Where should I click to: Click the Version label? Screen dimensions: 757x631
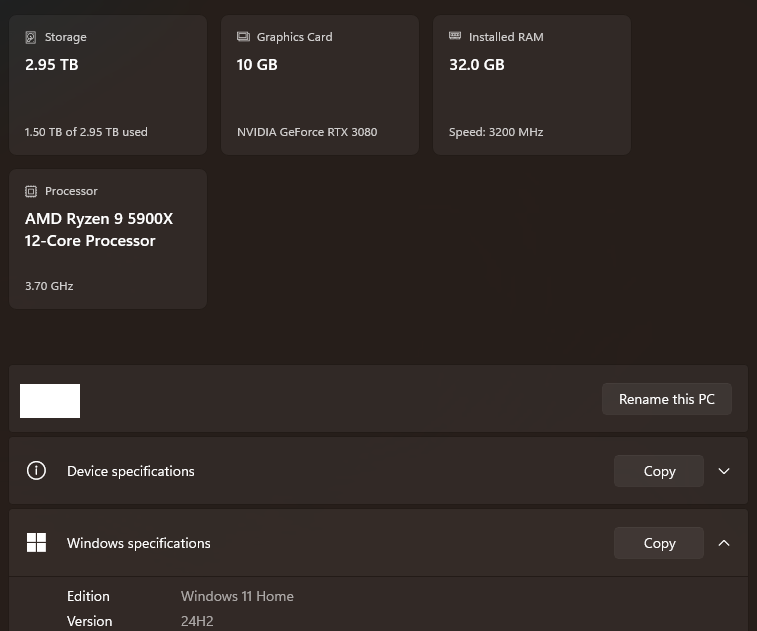click(x=89, y=621)
